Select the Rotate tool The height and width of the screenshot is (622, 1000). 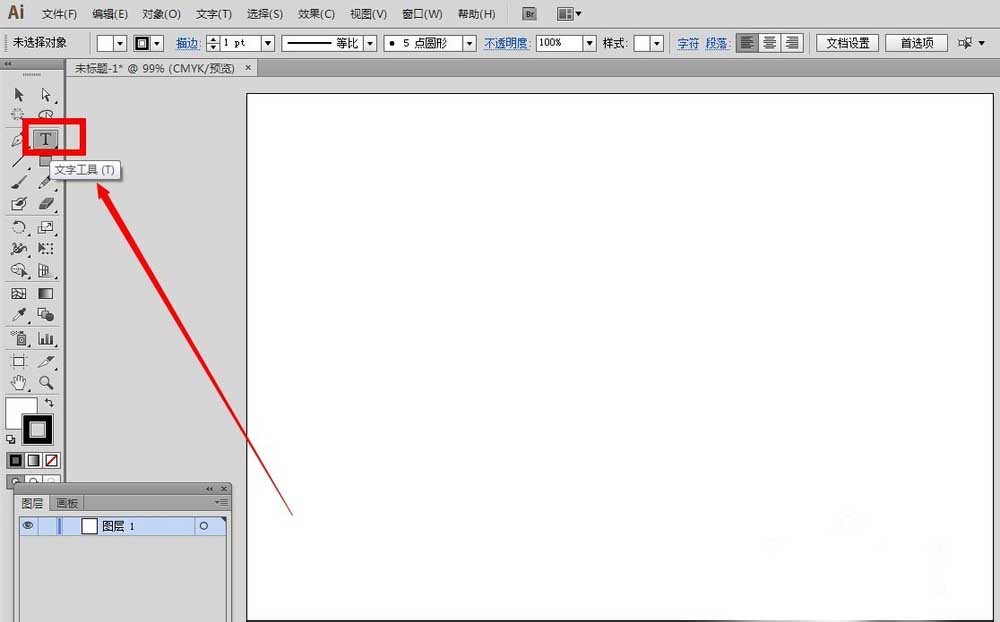point(18,227)
